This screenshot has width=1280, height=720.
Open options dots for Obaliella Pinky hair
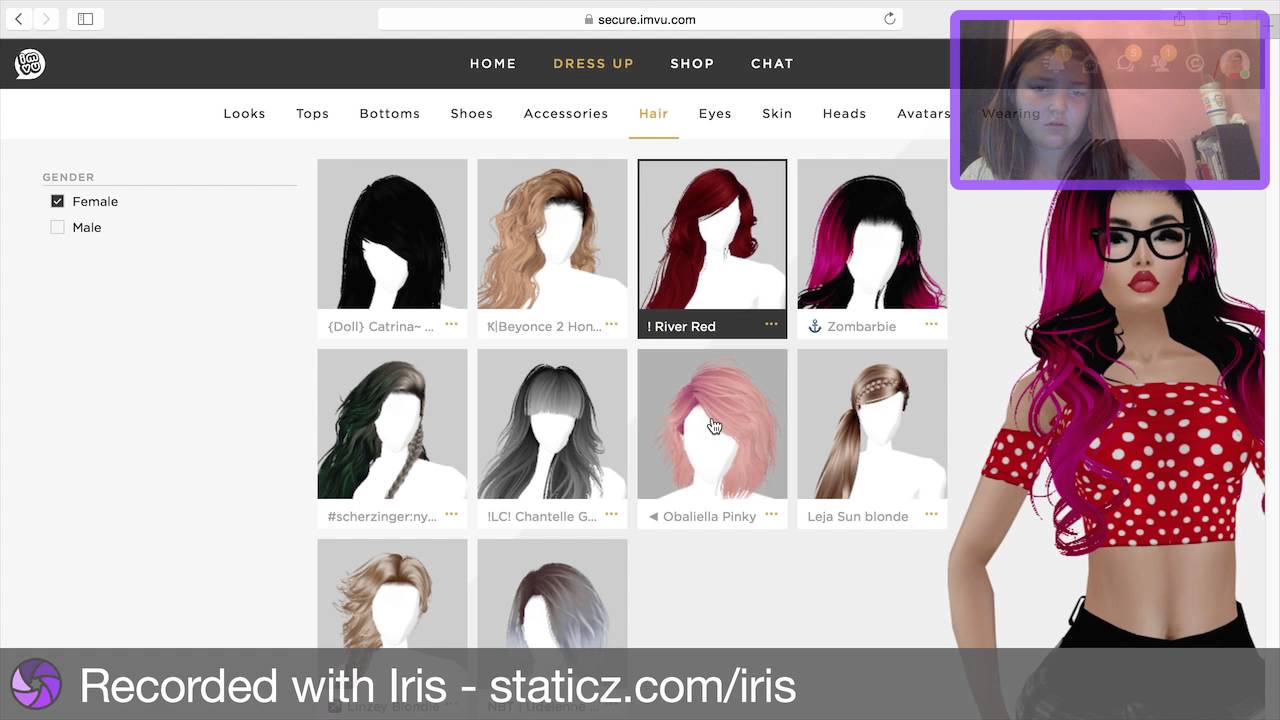click(x=771, y=515)
